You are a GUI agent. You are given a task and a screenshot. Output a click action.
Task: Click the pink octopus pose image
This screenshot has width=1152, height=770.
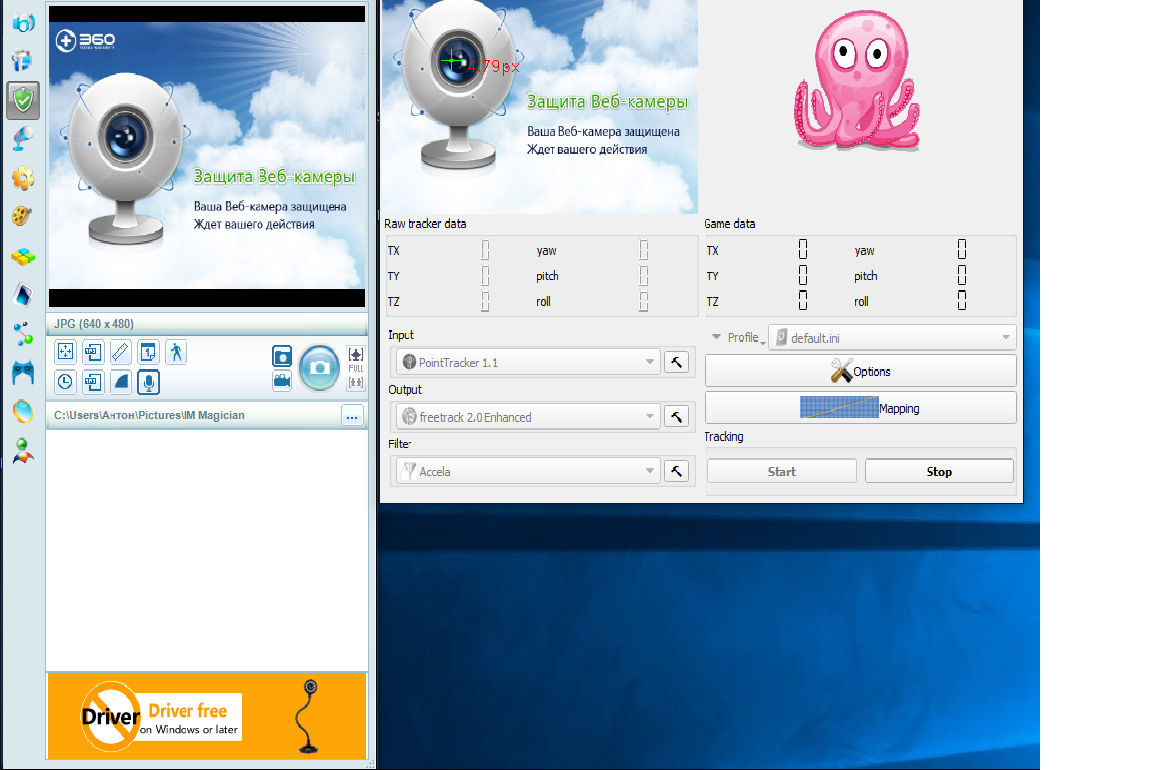click(857, 81)
